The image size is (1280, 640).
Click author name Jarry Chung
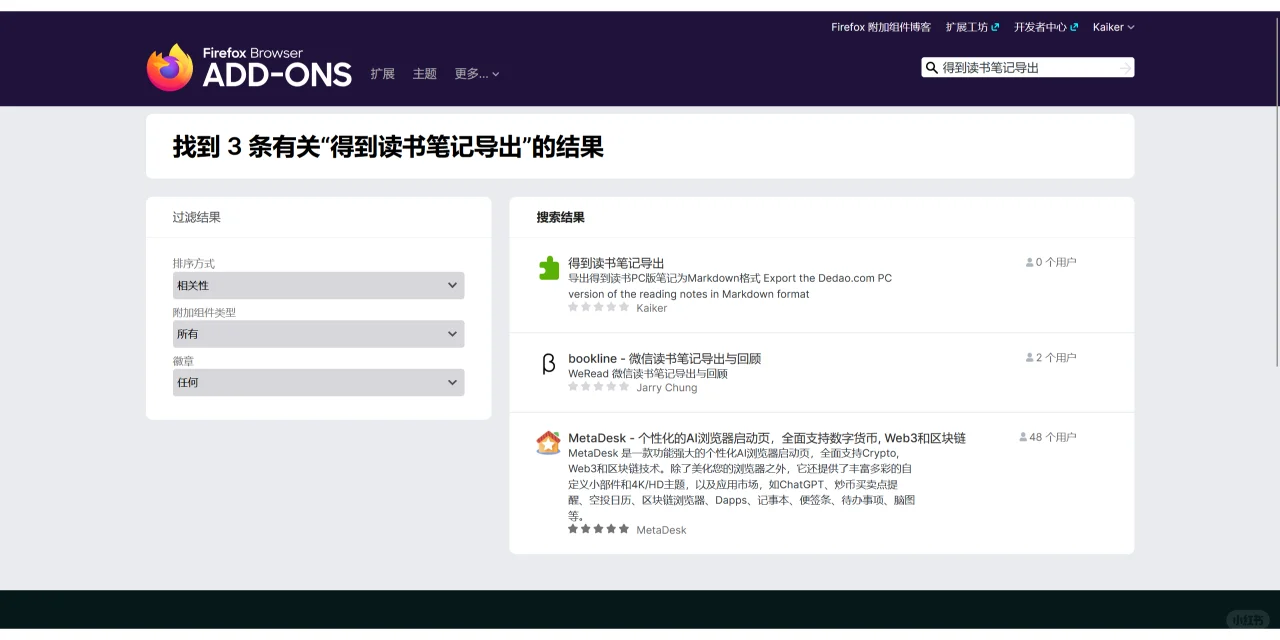pyautogui.click(x=667, y=388)
